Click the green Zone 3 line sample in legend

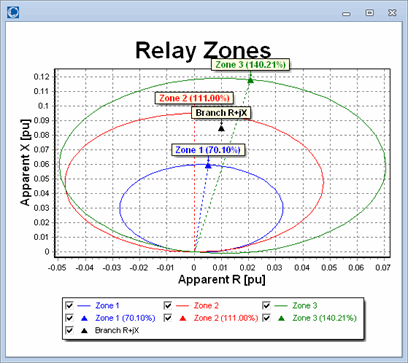click(x=281, y=306)
